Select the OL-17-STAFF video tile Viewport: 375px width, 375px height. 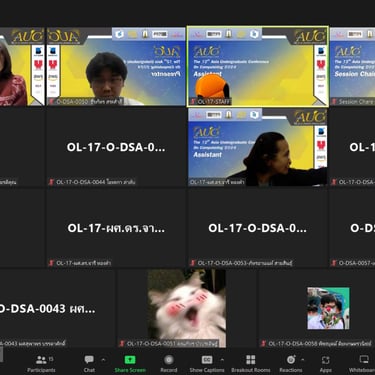258,66
